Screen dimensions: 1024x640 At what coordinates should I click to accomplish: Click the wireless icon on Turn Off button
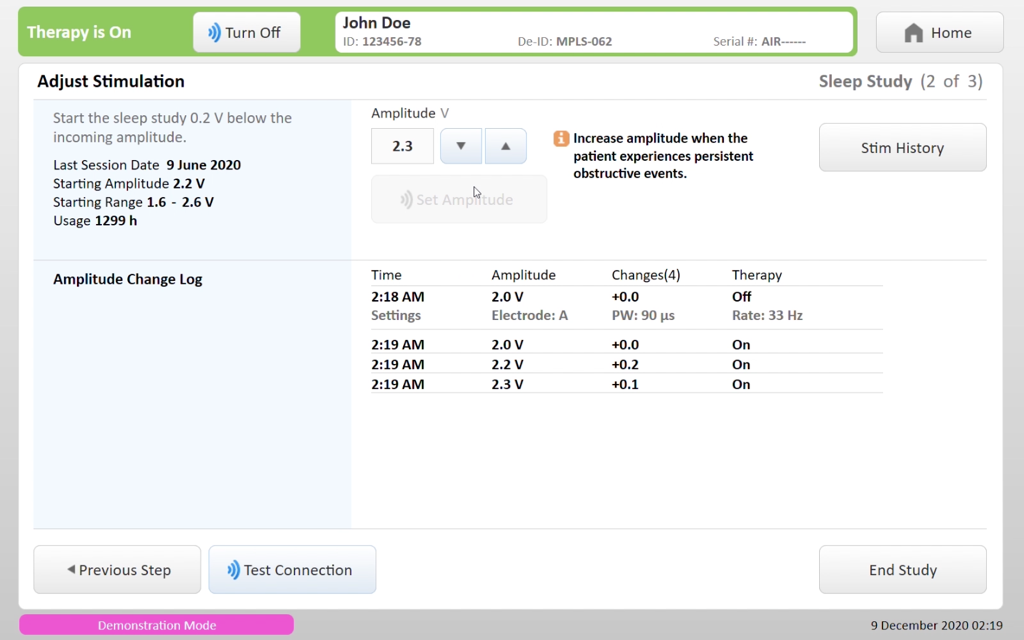click(x=214, y=33)
